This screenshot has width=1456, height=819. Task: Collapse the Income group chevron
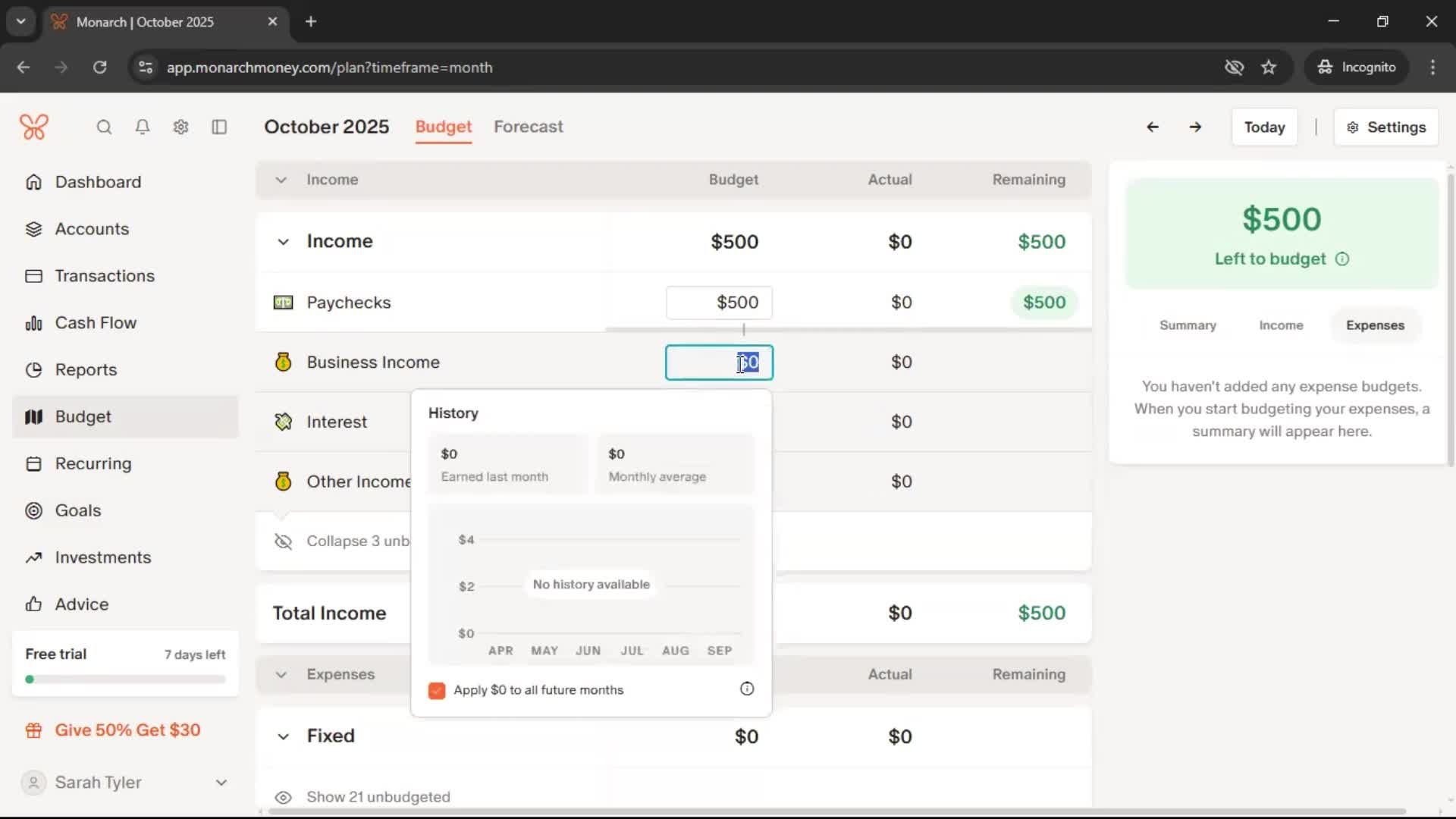283,242
